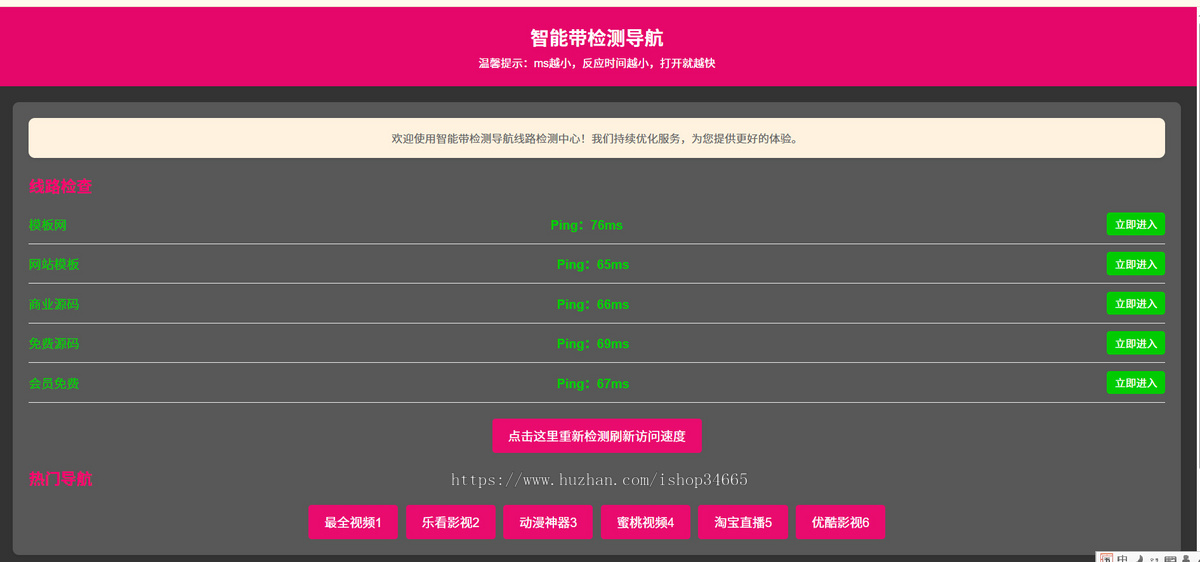This screenshot has height=562, width=1200.
Task: Click the 优酷影视6 button
Action: tap(841, 522)
